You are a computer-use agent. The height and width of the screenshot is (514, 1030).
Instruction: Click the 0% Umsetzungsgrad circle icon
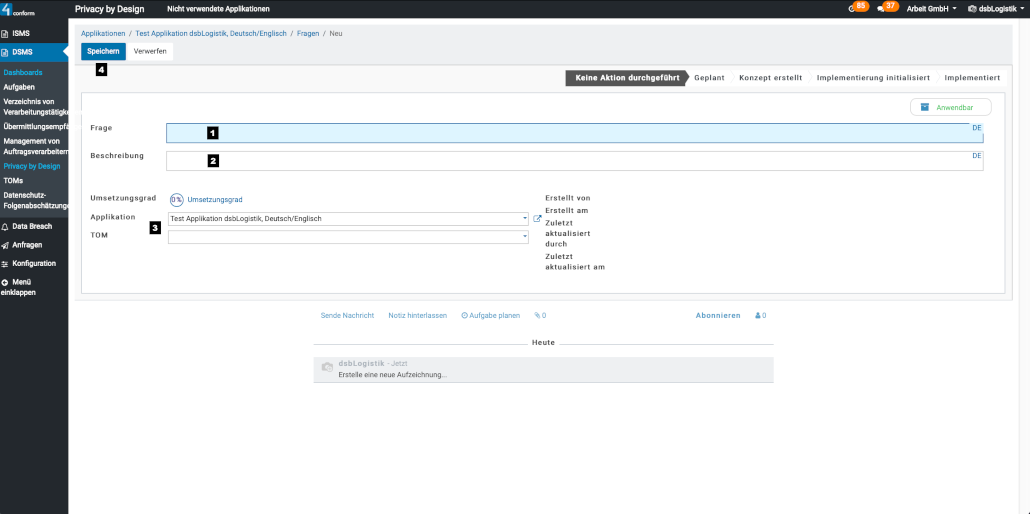[x=176, y=200]
